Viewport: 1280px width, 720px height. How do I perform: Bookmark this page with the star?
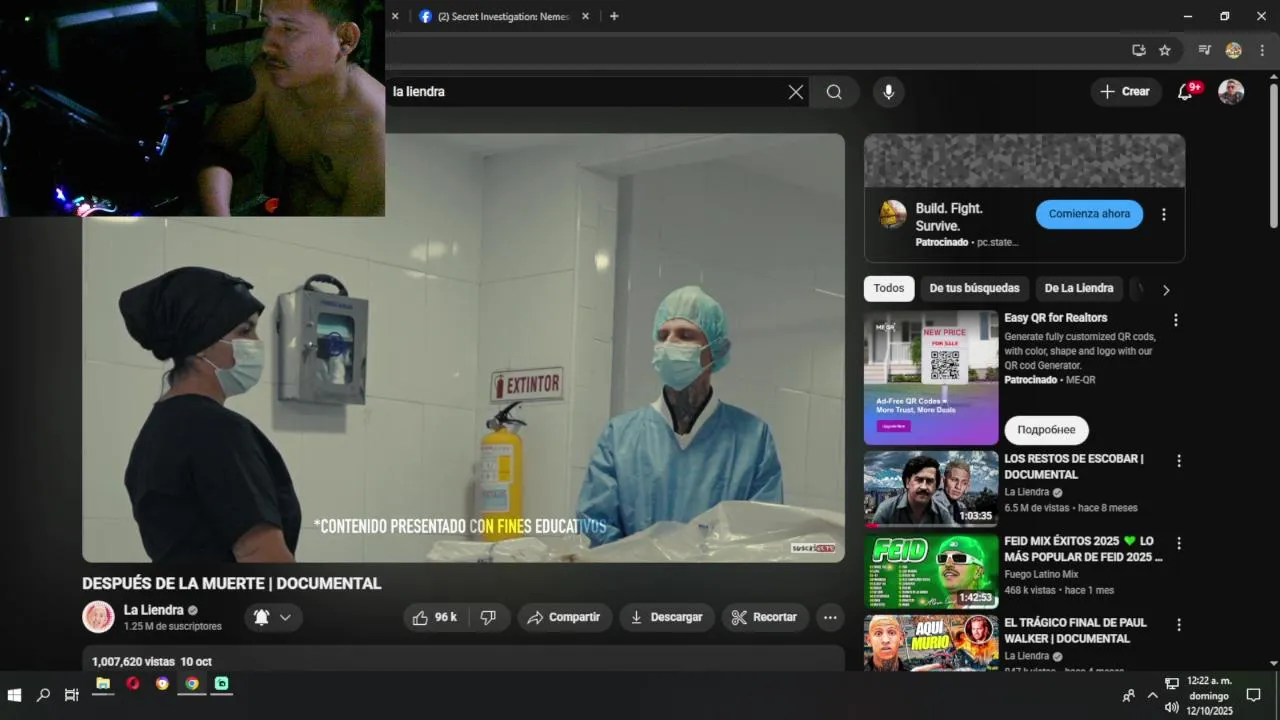pyautogui.click(x=1165, y=50)
